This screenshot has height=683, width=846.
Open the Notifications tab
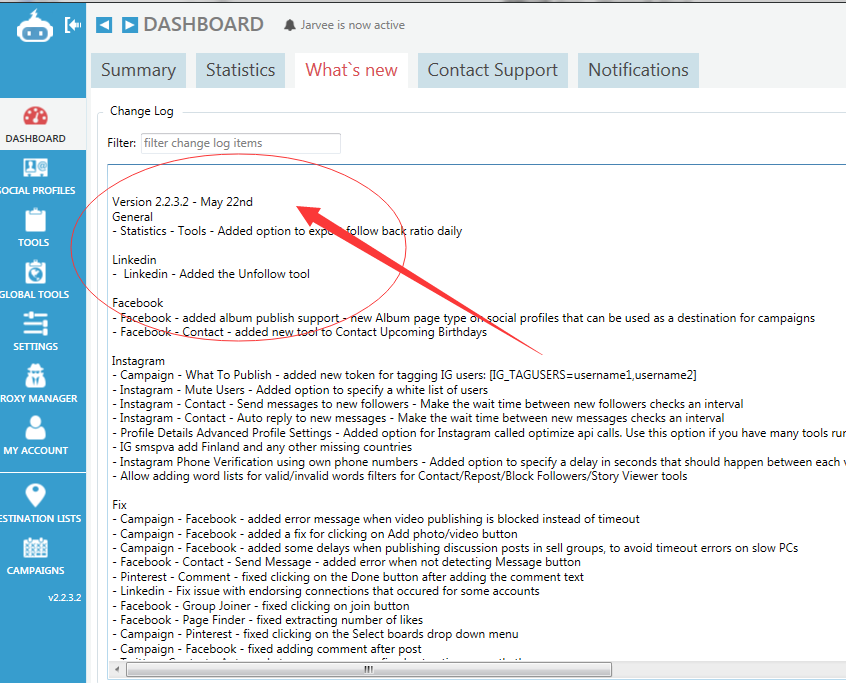point(638,70)
